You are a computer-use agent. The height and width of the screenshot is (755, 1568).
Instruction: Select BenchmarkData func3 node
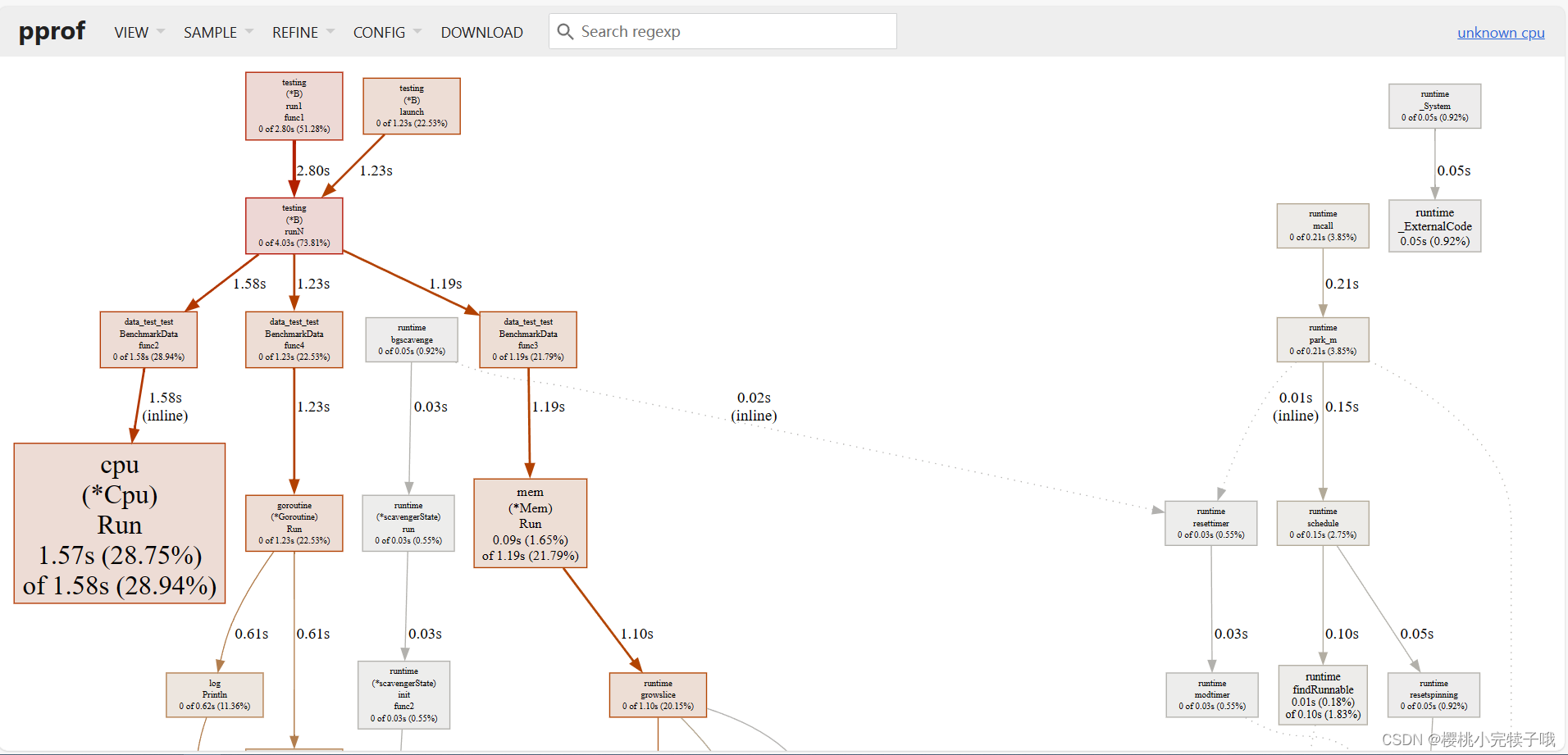pos(528,339)
